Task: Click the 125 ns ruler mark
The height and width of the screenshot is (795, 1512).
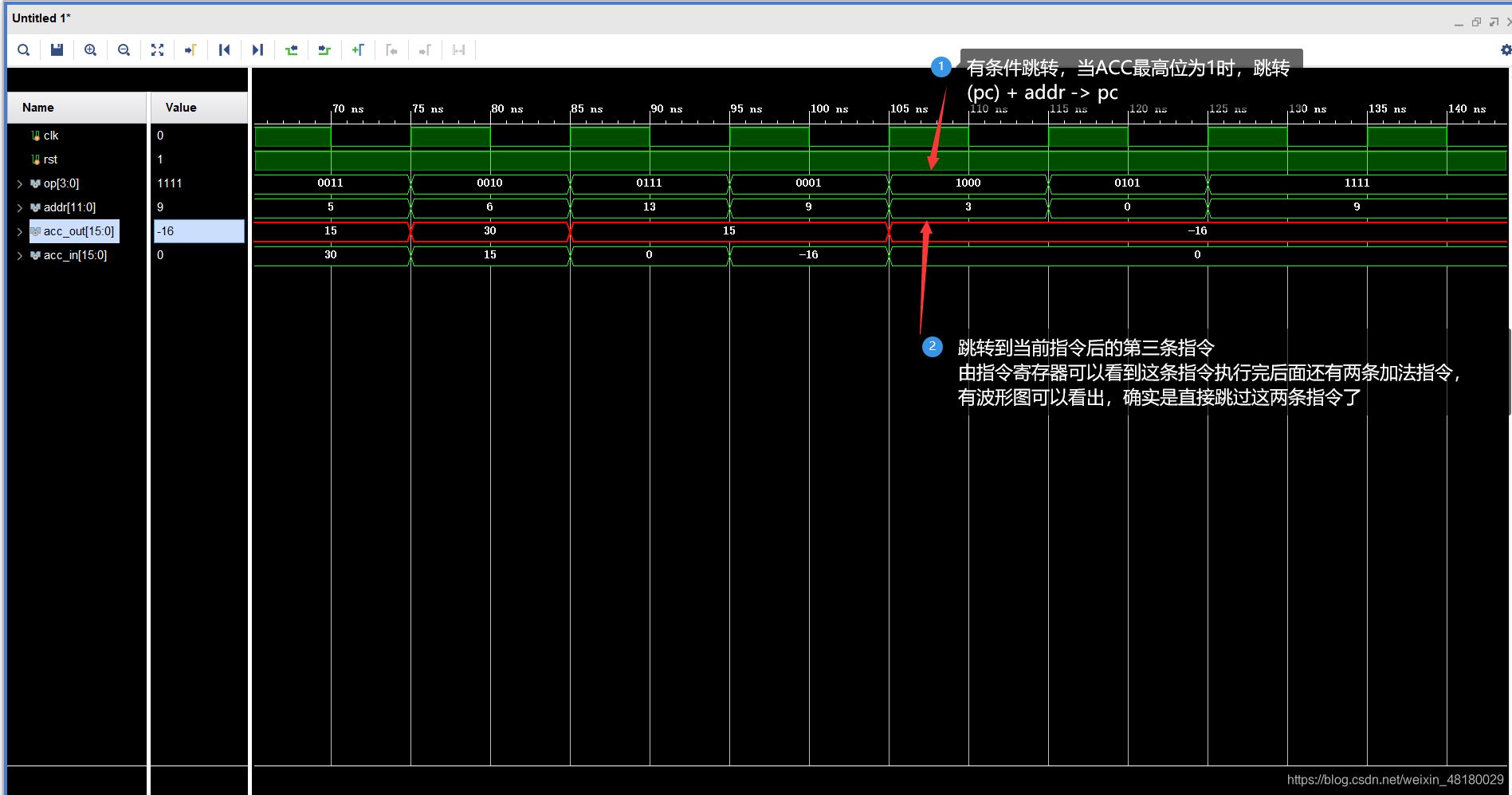Action: click(x=1227, y=109)
